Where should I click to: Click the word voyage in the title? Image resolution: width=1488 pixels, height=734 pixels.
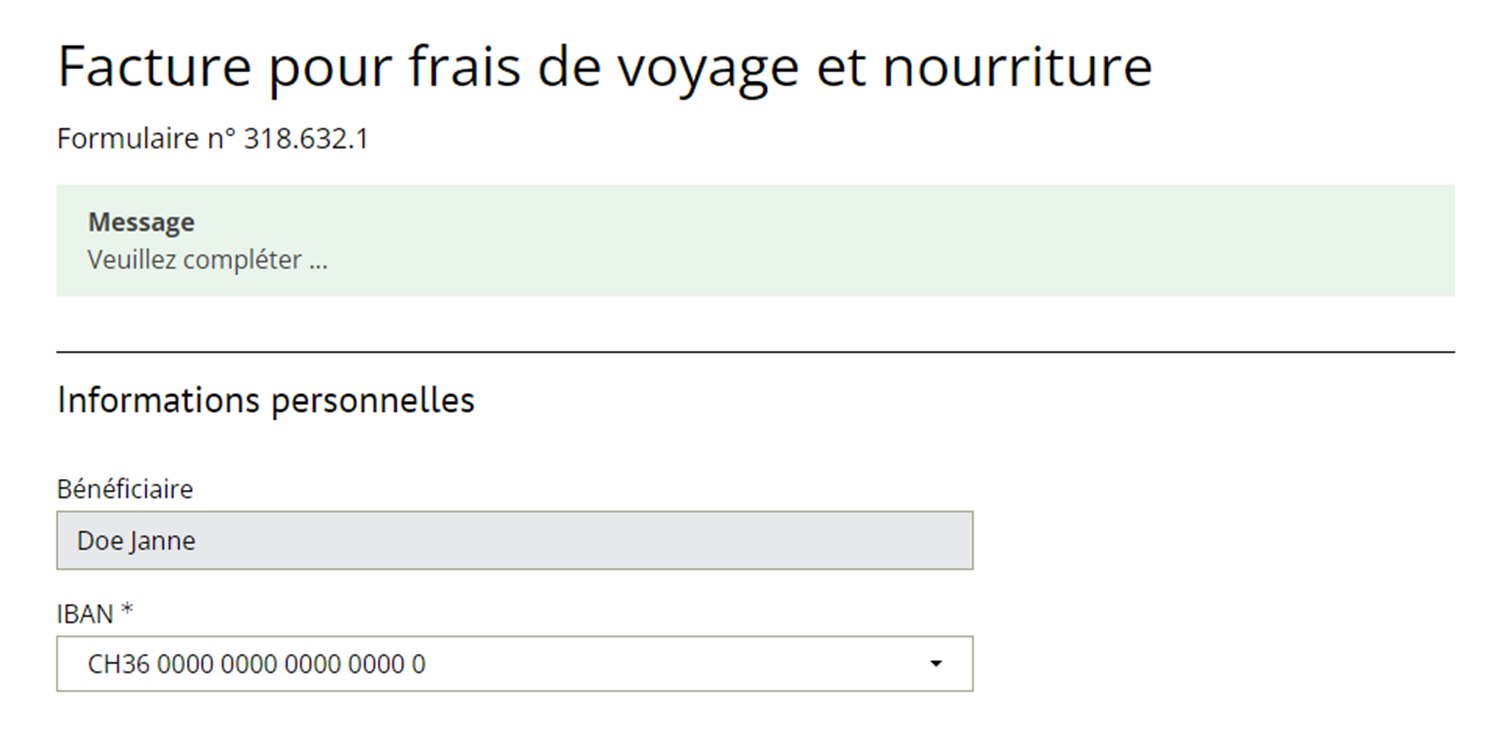pos(706,67)
